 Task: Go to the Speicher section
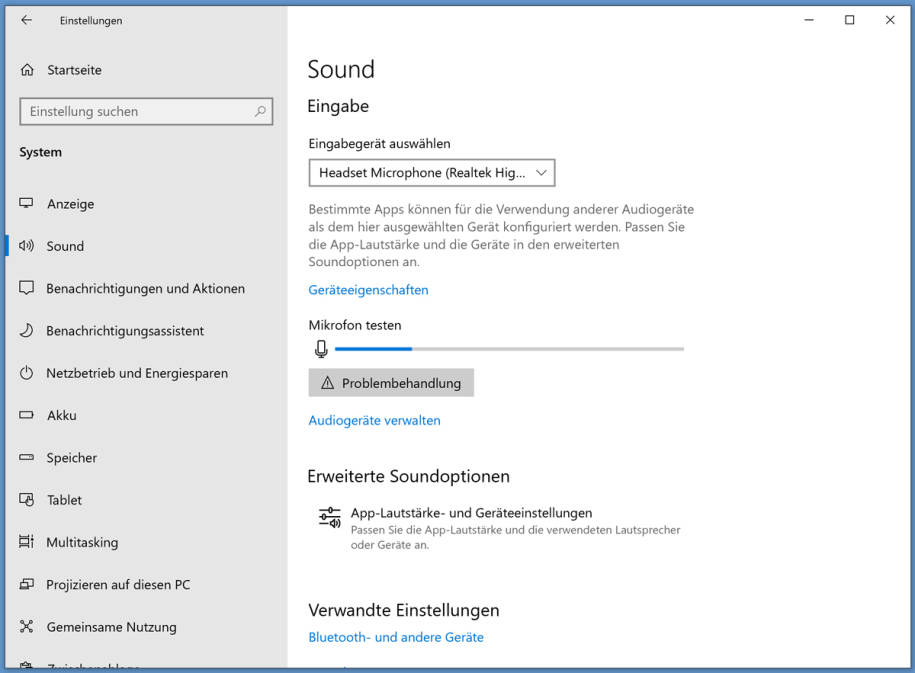pos(71,458)
